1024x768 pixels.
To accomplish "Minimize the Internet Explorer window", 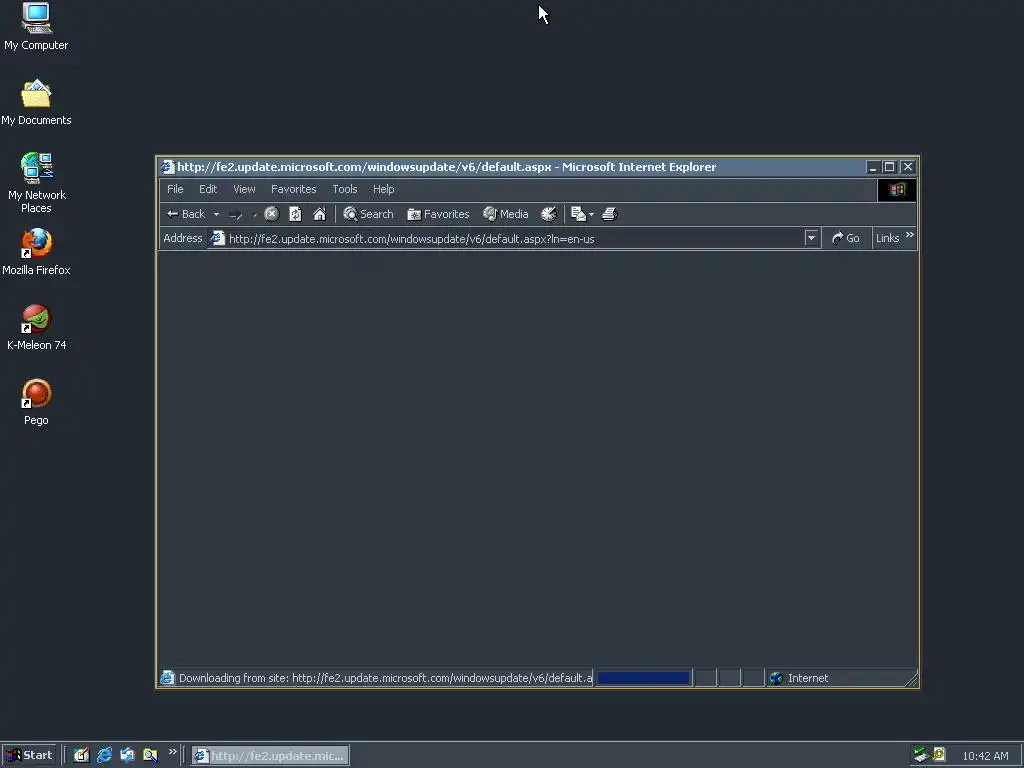I will click(872, 167).
